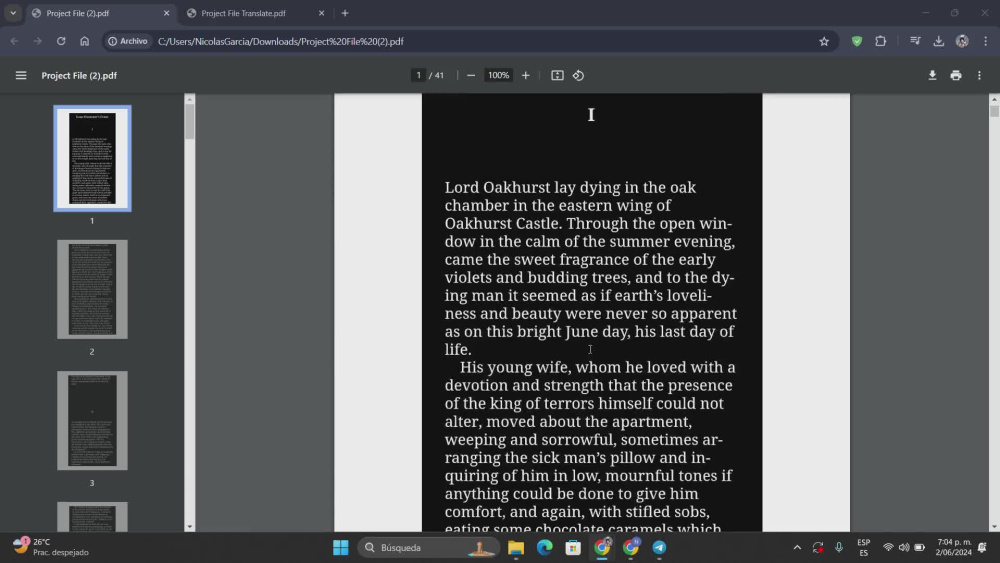
Task: Go back in browser history
Action: 14,41
